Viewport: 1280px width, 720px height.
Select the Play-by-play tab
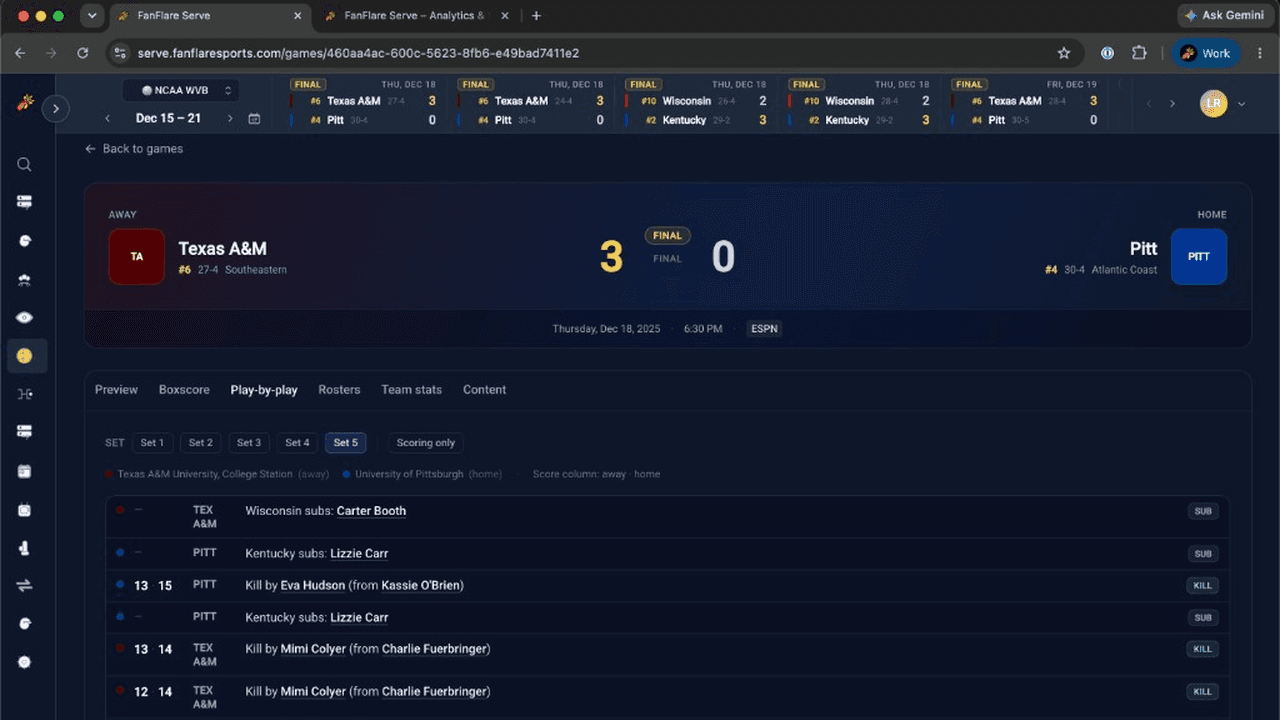point(264,390)
